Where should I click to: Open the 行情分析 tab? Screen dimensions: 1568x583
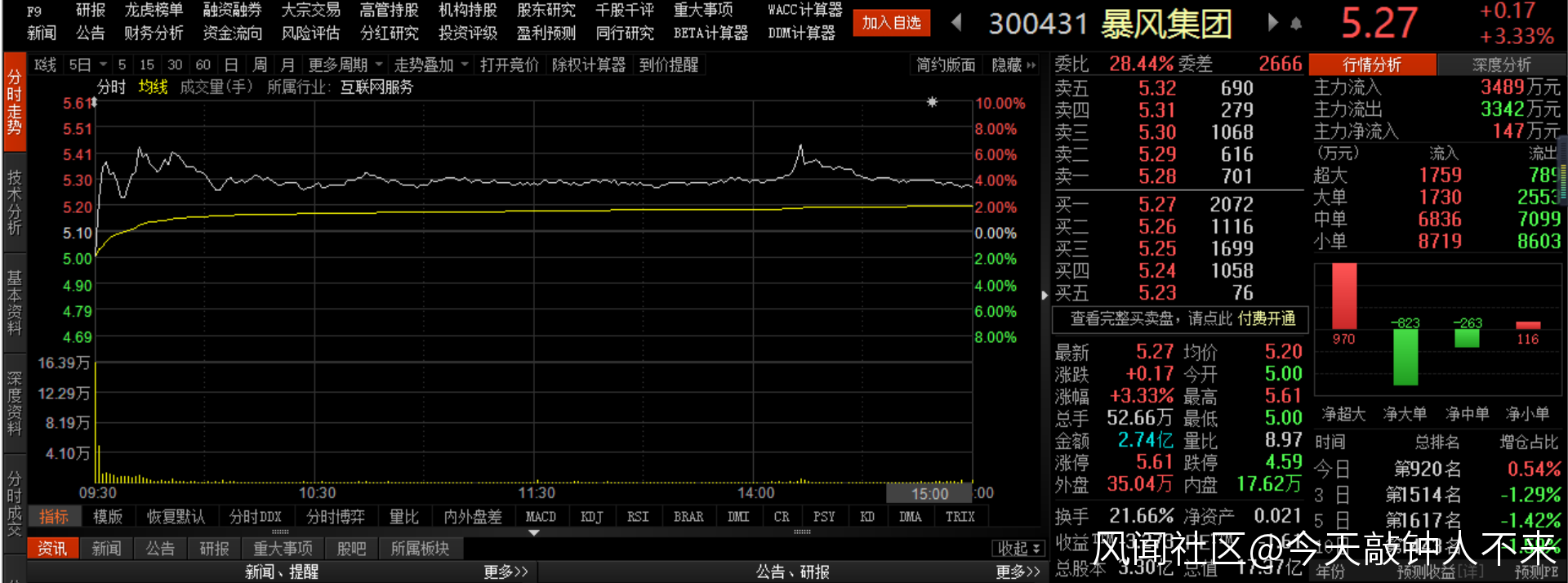click(1372, 65)
